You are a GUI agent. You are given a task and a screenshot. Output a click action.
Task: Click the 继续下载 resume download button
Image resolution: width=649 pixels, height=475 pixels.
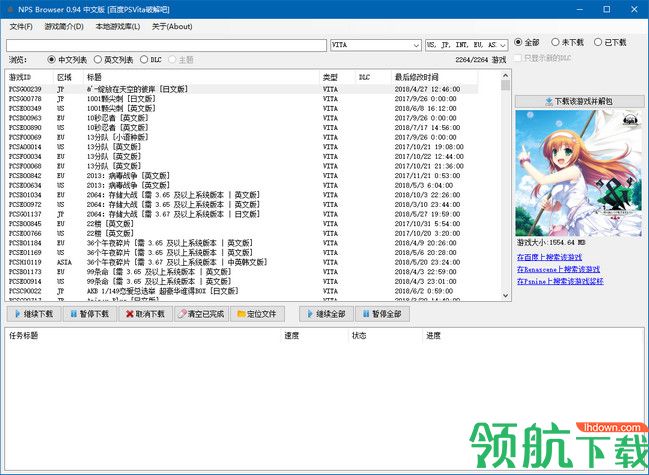pyautogui.click(x=34, y=314)
